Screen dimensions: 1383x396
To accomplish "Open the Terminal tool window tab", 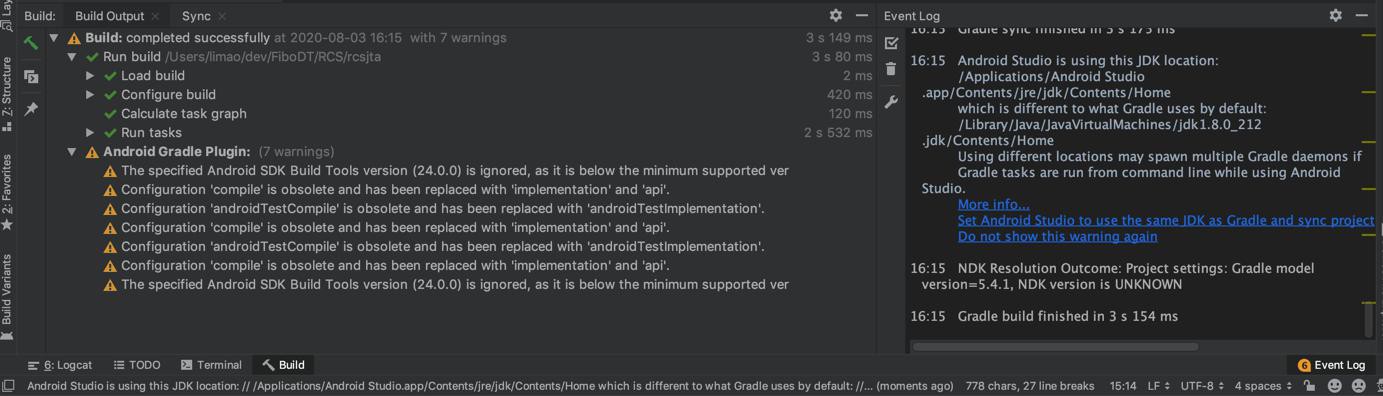I will click(x=211, y=365).
